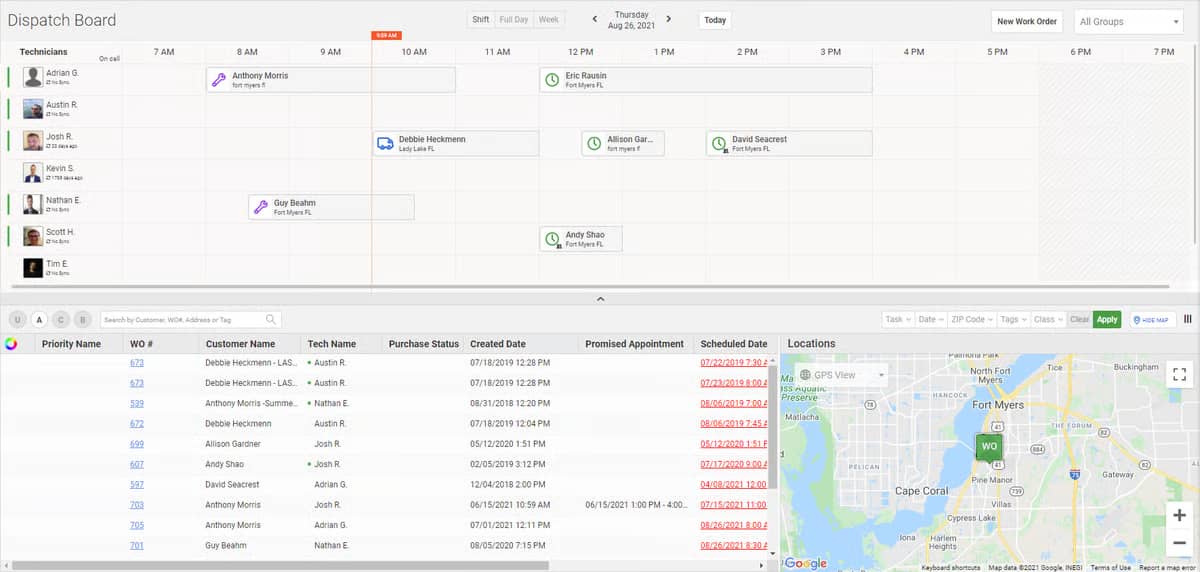Open scheduled date 08/26/2021 8:30 link
Viewport: 1200px width, 572px height.
tap(734, 546)
